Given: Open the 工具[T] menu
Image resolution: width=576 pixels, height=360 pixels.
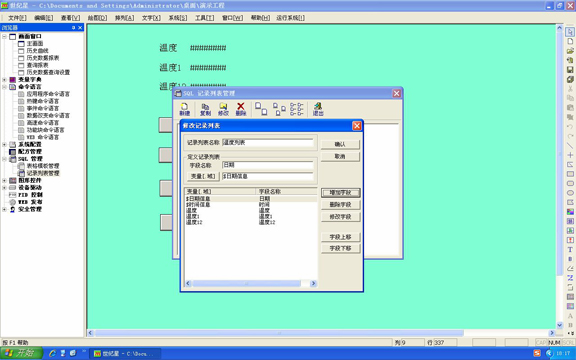Looking at the screenshot, I should click(x=204, y=18).
